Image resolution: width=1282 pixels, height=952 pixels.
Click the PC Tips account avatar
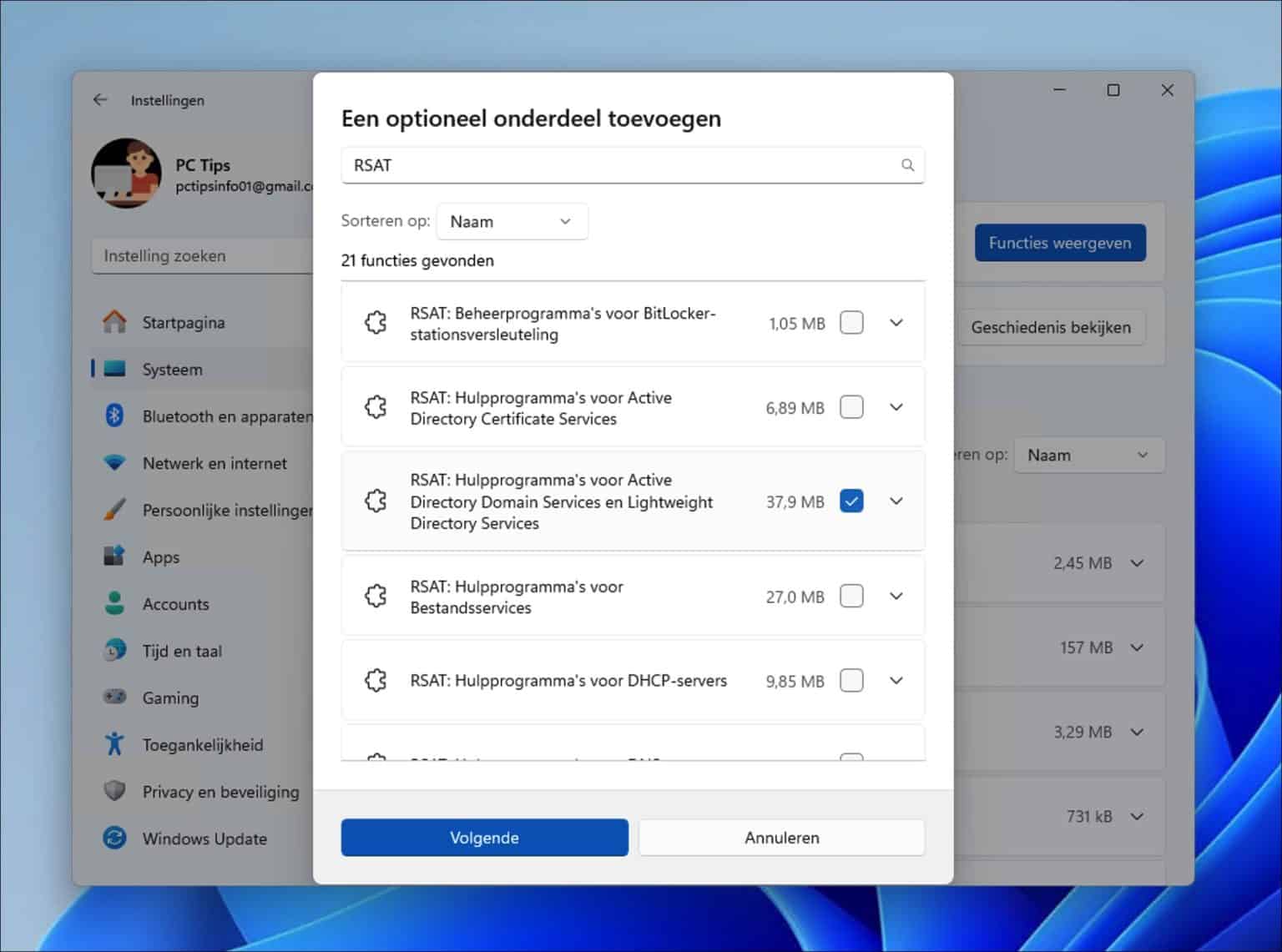127,173
